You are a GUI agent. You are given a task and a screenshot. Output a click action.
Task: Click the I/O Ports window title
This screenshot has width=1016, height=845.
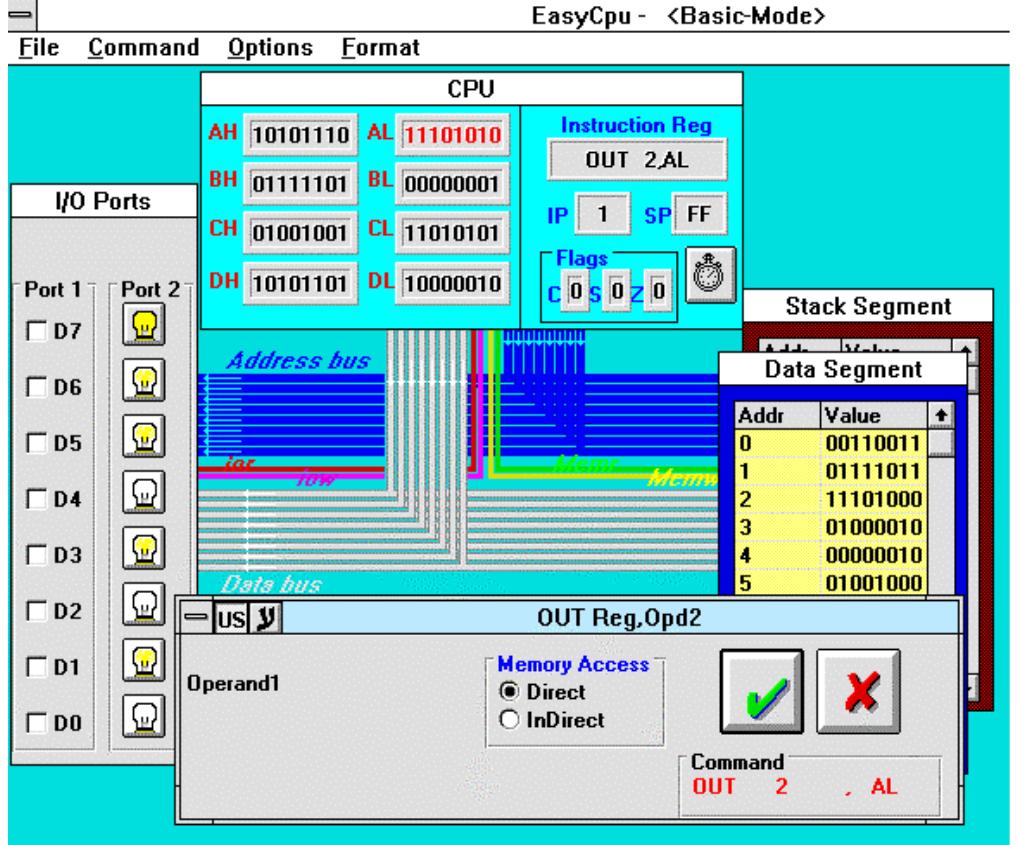pyautogui.click(x=104, y=202)
